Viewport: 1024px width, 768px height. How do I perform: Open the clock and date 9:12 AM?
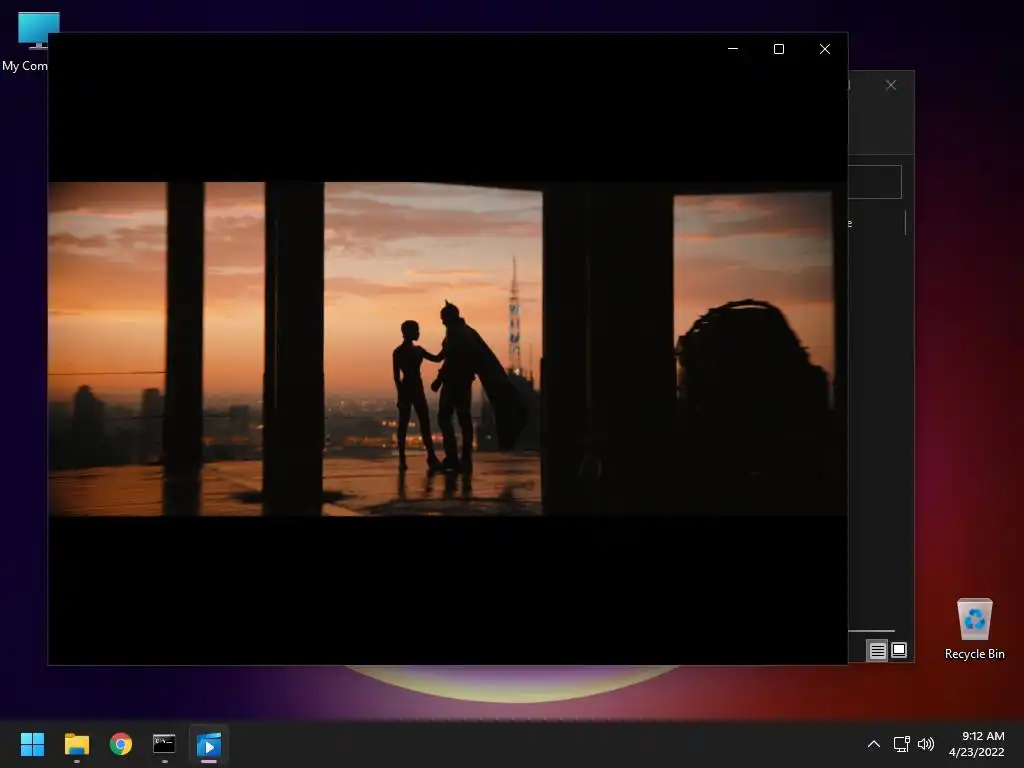(976, 744)
